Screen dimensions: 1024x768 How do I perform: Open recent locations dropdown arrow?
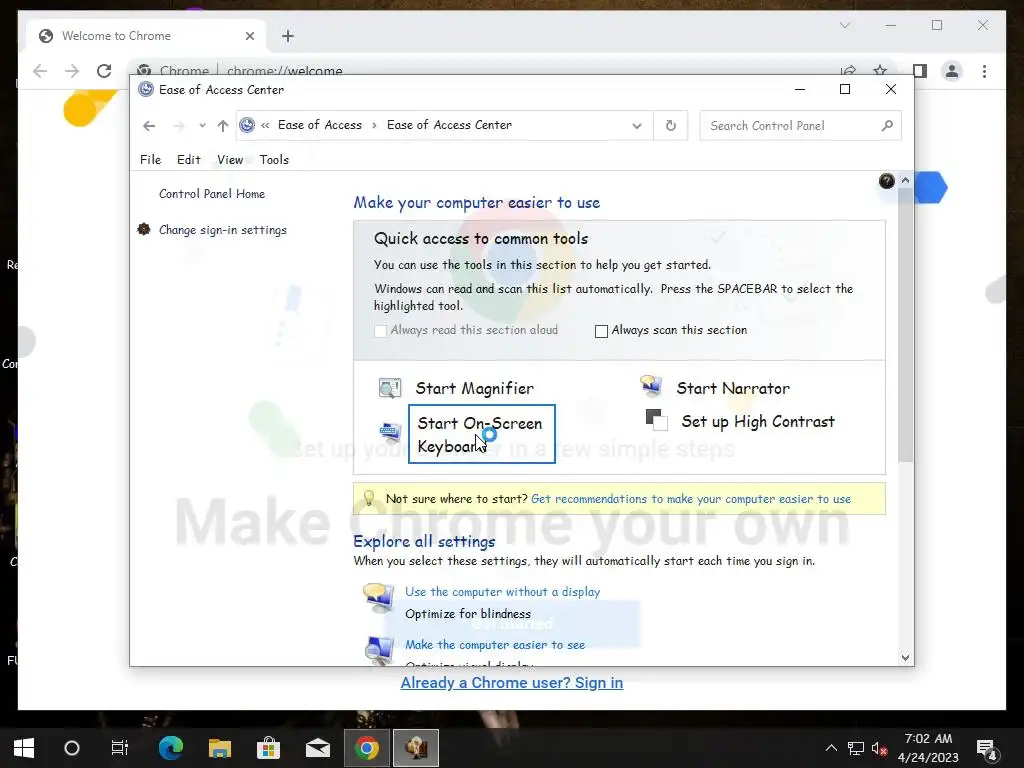pyautogui.click(x=202, y=125)
